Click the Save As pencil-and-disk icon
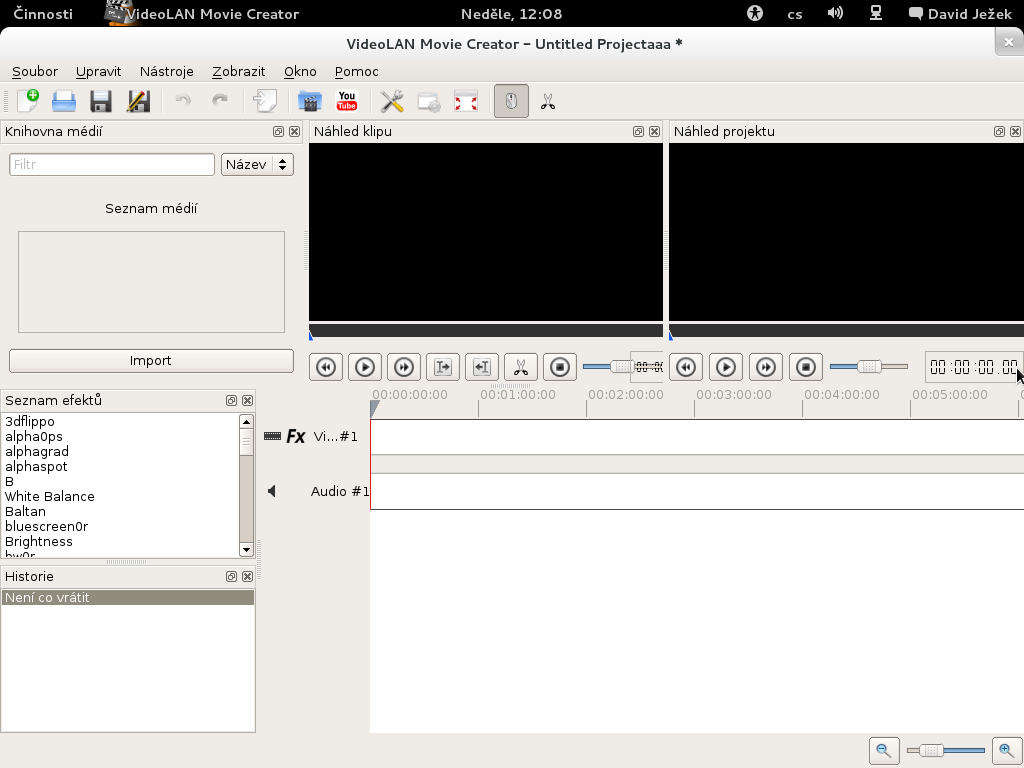 pos(138,101)
